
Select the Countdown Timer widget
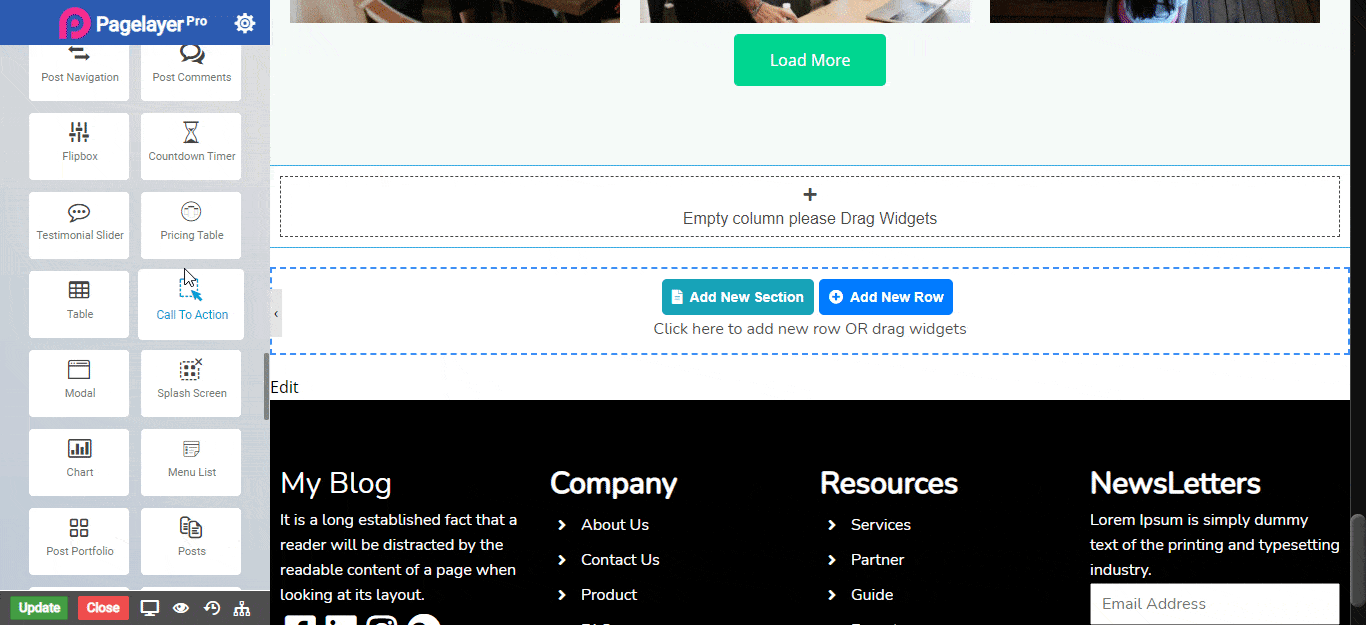[191, 146]
